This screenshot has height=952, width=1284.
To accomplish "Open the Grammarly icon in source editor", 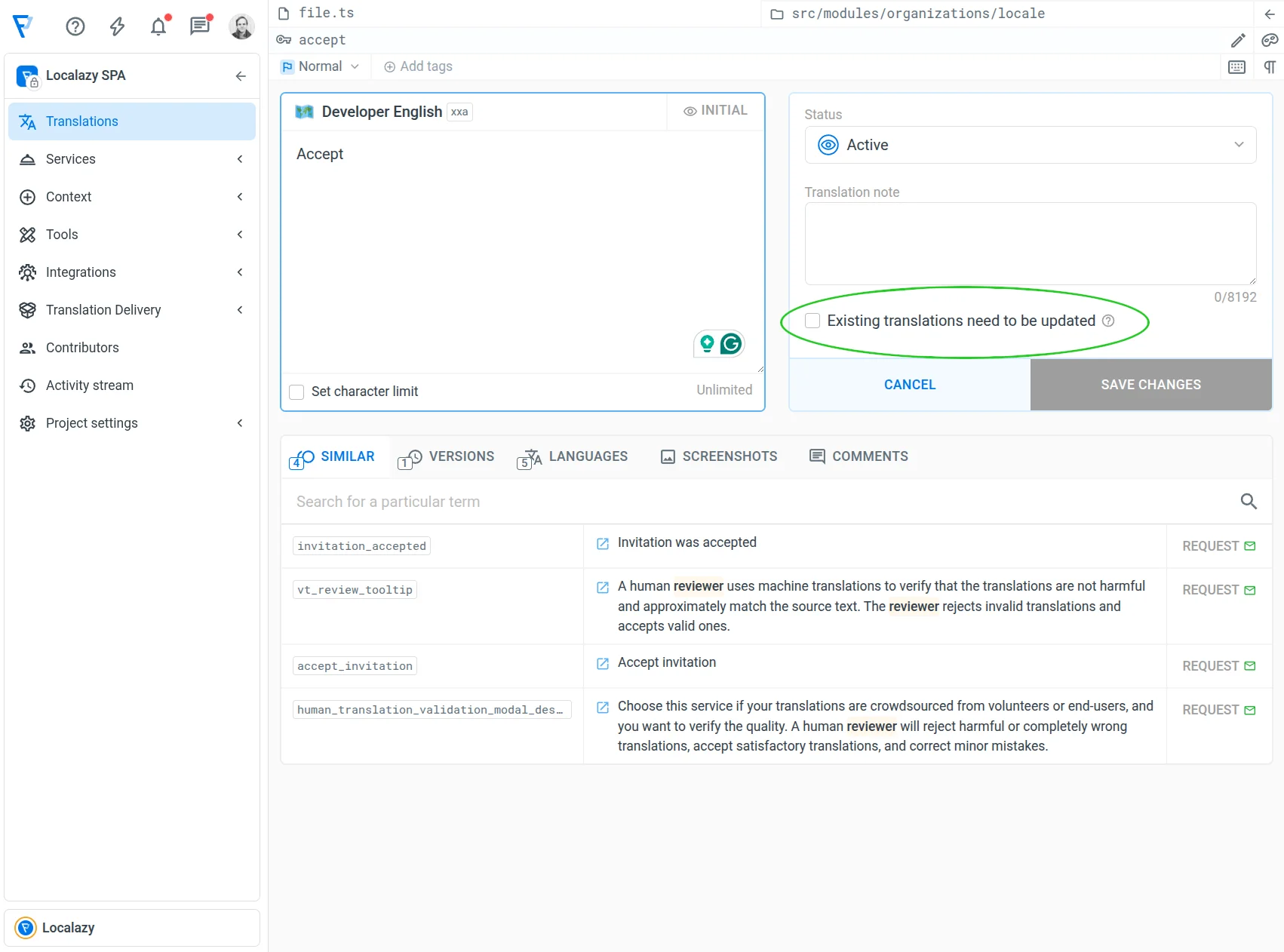I will click(x=731, y=344).
